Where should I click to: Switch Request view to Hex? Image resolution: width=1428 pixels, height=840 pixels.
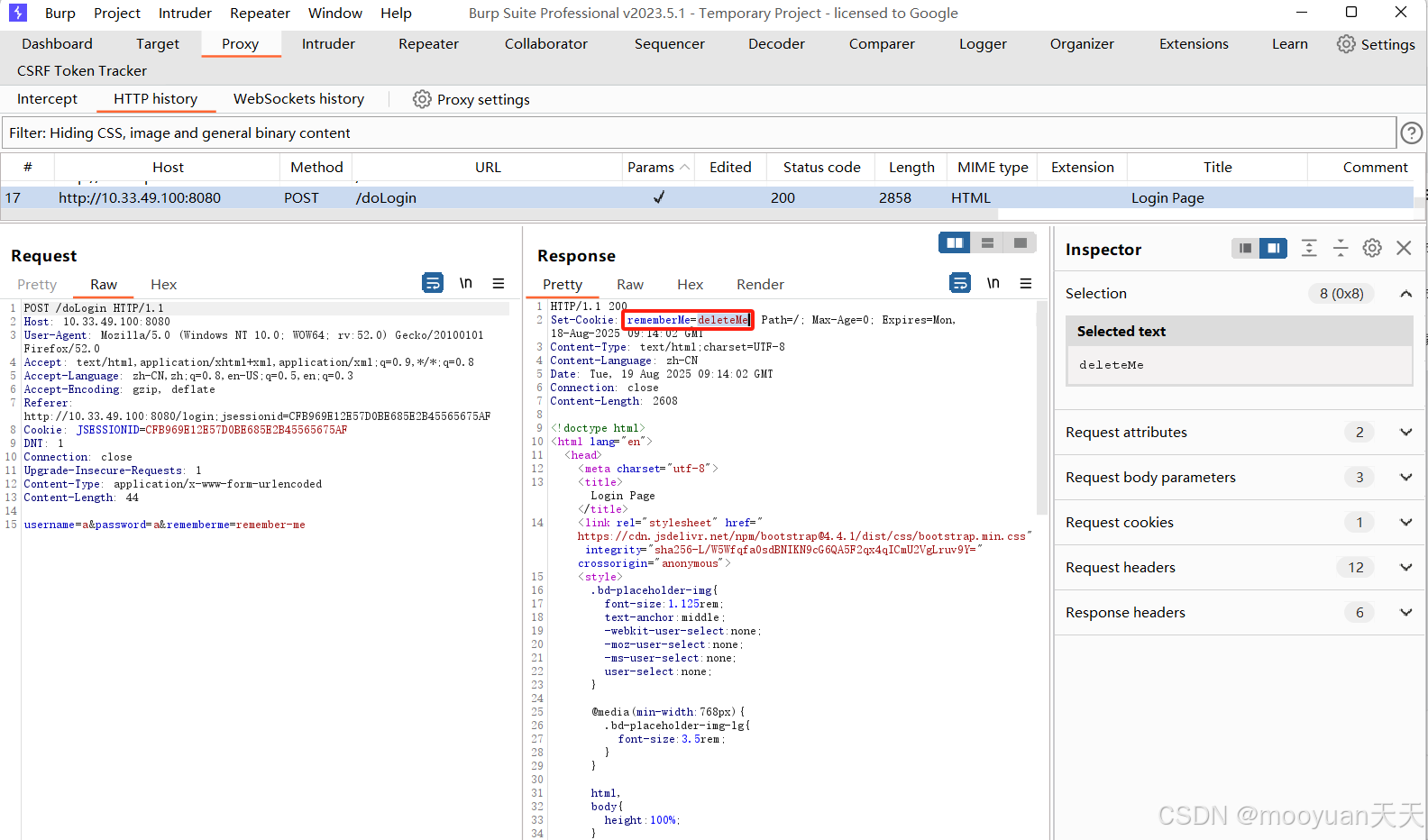coord(163,284)
